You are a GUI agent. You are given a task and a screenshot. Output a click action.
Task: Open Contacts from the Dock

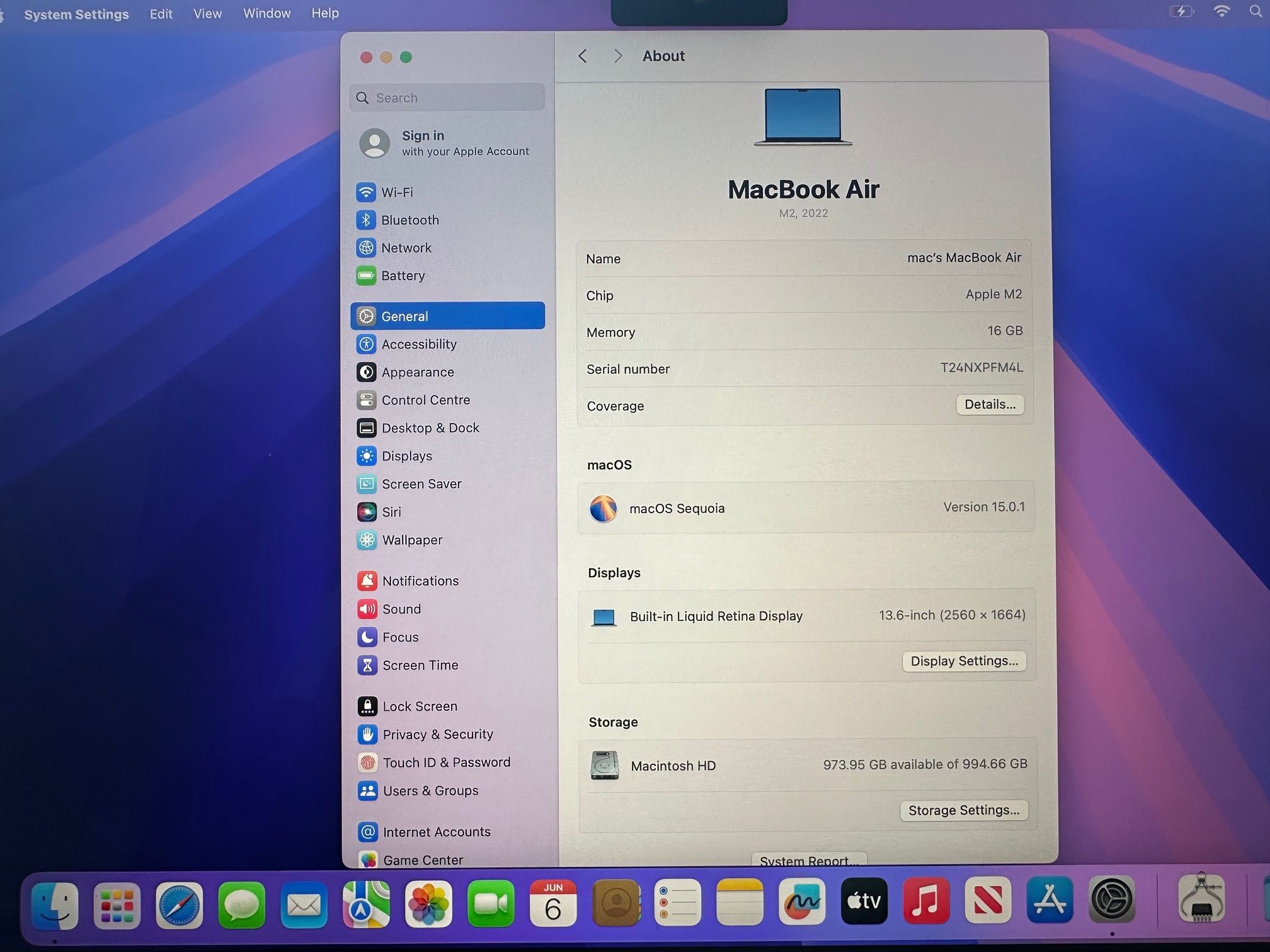pos(616,903)
